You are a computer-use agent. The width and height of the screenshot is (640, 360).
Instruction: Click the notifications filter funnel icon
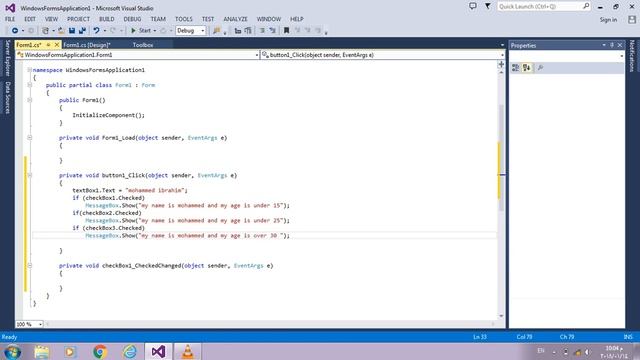(487, 6)
